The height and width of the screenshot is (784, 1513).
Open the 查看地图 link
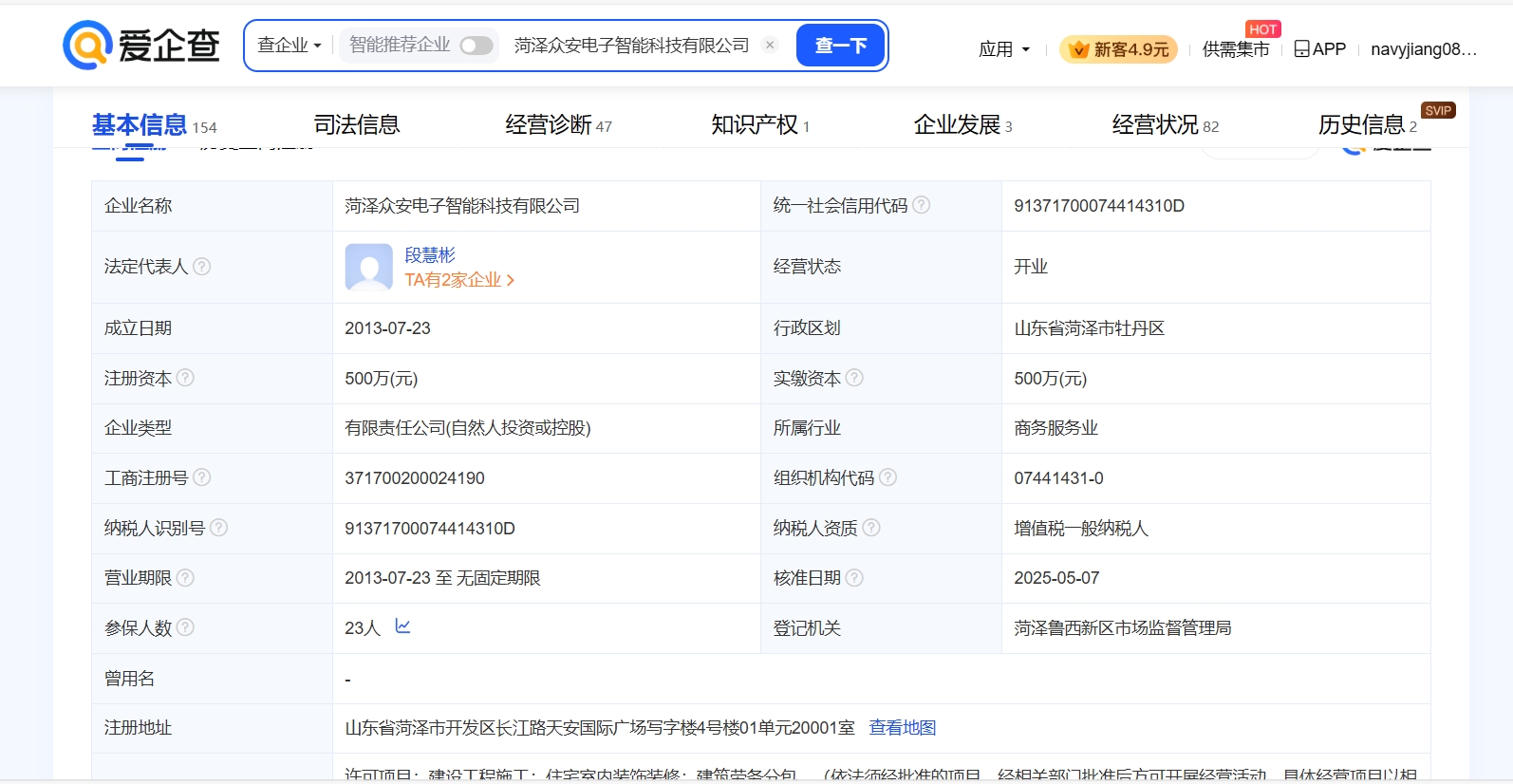(x=902, y=727)
